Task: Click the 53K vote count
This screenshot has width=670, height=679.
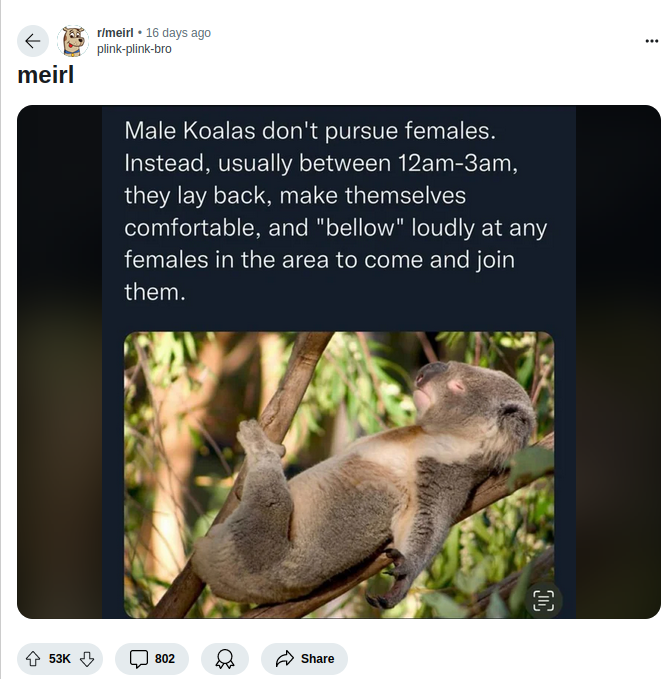Action: (60, 658)
